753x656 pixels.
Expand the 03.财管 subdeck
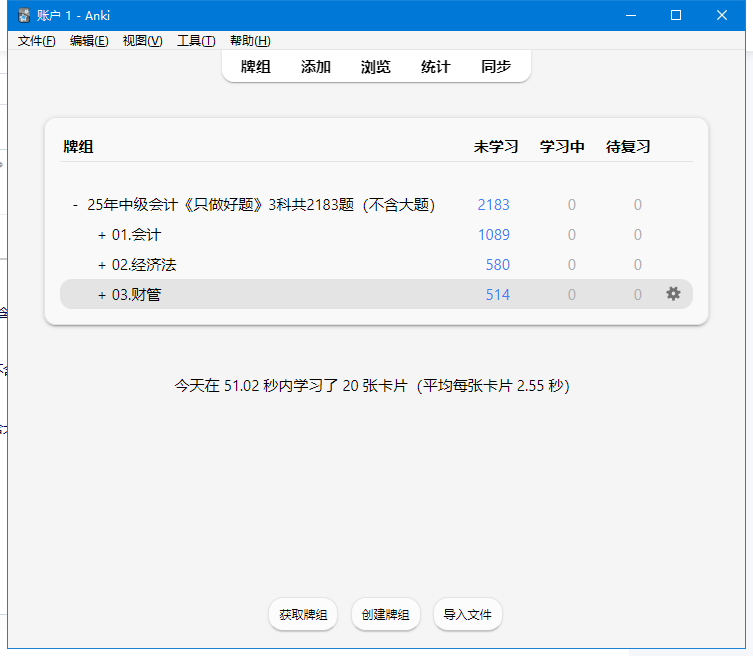(102, 295)
